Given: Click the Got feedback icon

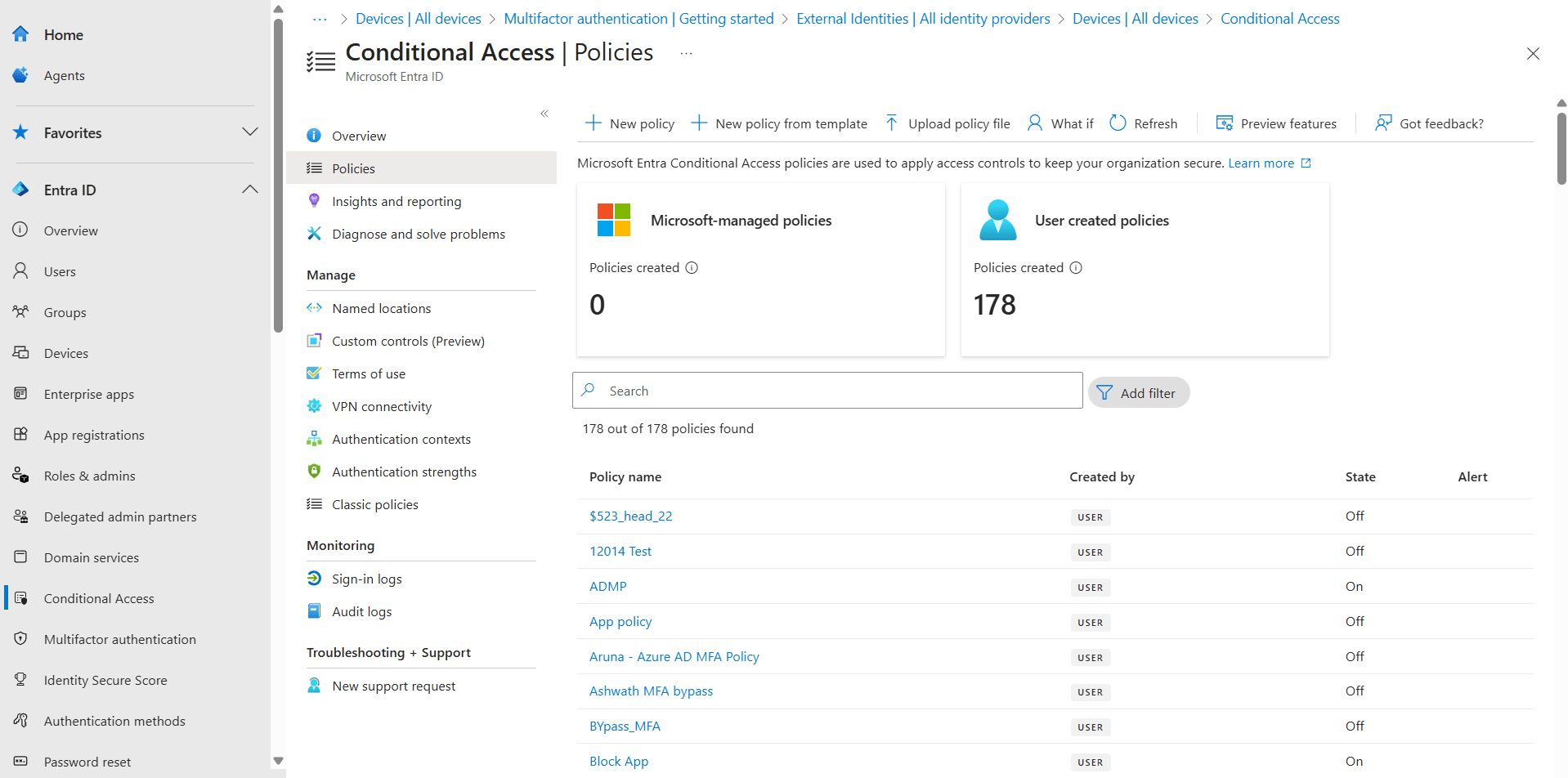Looking at the screenshot, I should tap(1382, 123).
